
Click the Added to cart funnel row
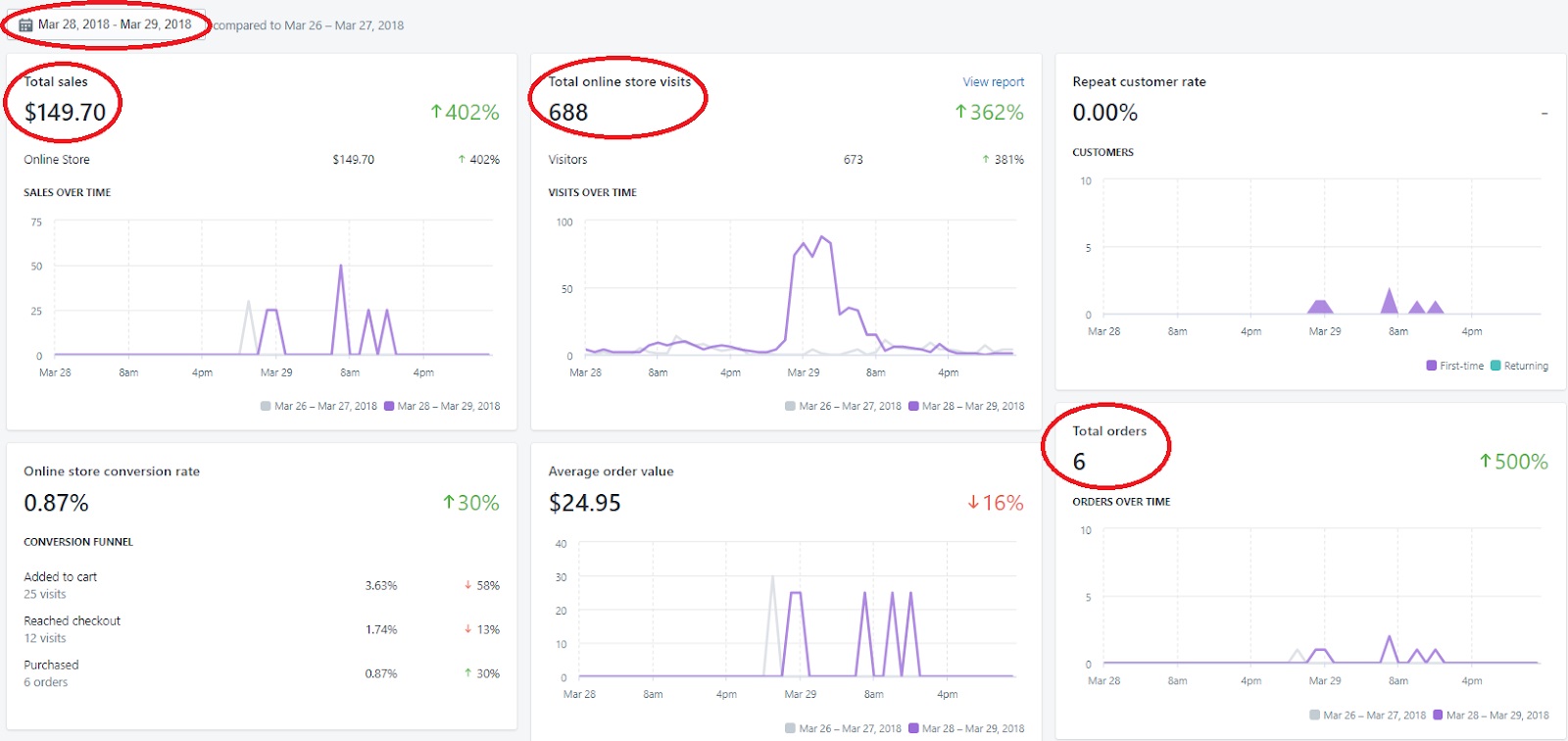(x=262, y=585)
